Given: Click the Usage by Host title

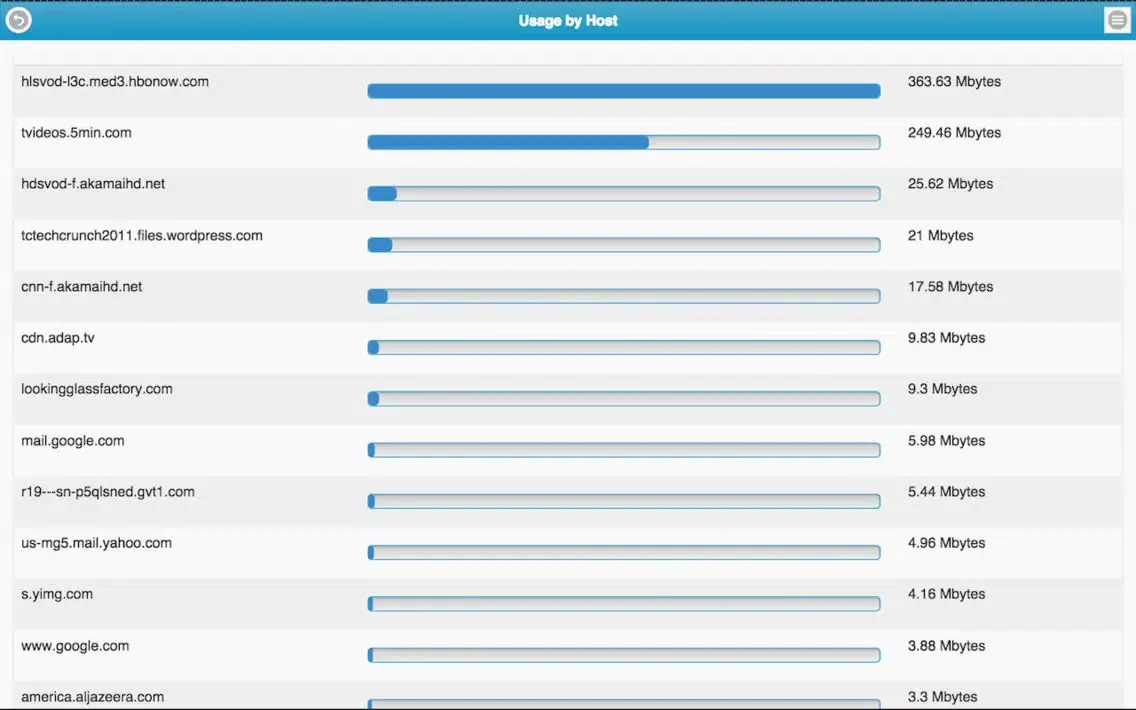Looking at the screenshot, I should click(568, 21).
